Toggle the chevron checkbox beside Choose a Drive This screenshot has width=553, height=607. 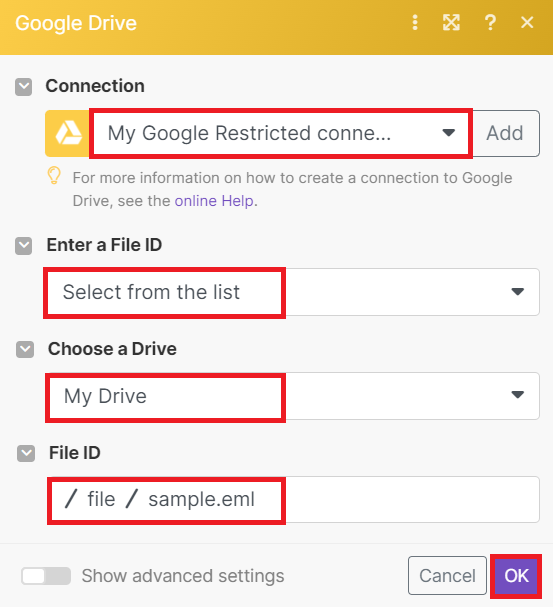(25, 350)
